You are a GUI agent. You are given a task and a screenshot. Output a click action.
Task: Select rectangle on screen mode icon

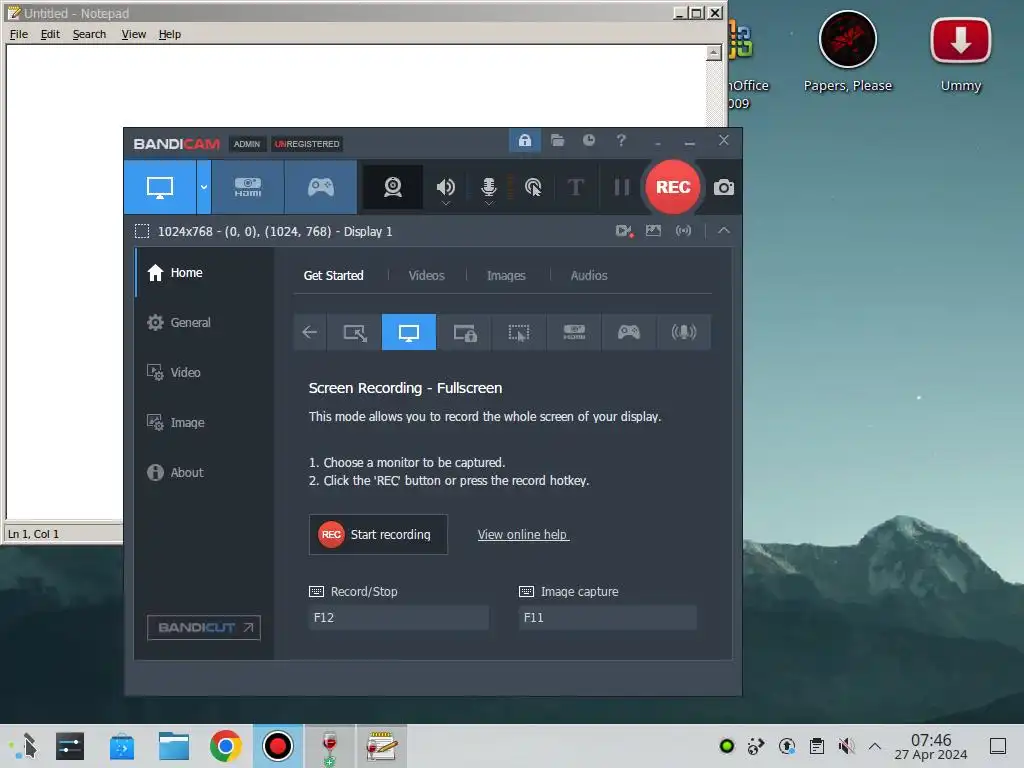[x=355, y=332]
